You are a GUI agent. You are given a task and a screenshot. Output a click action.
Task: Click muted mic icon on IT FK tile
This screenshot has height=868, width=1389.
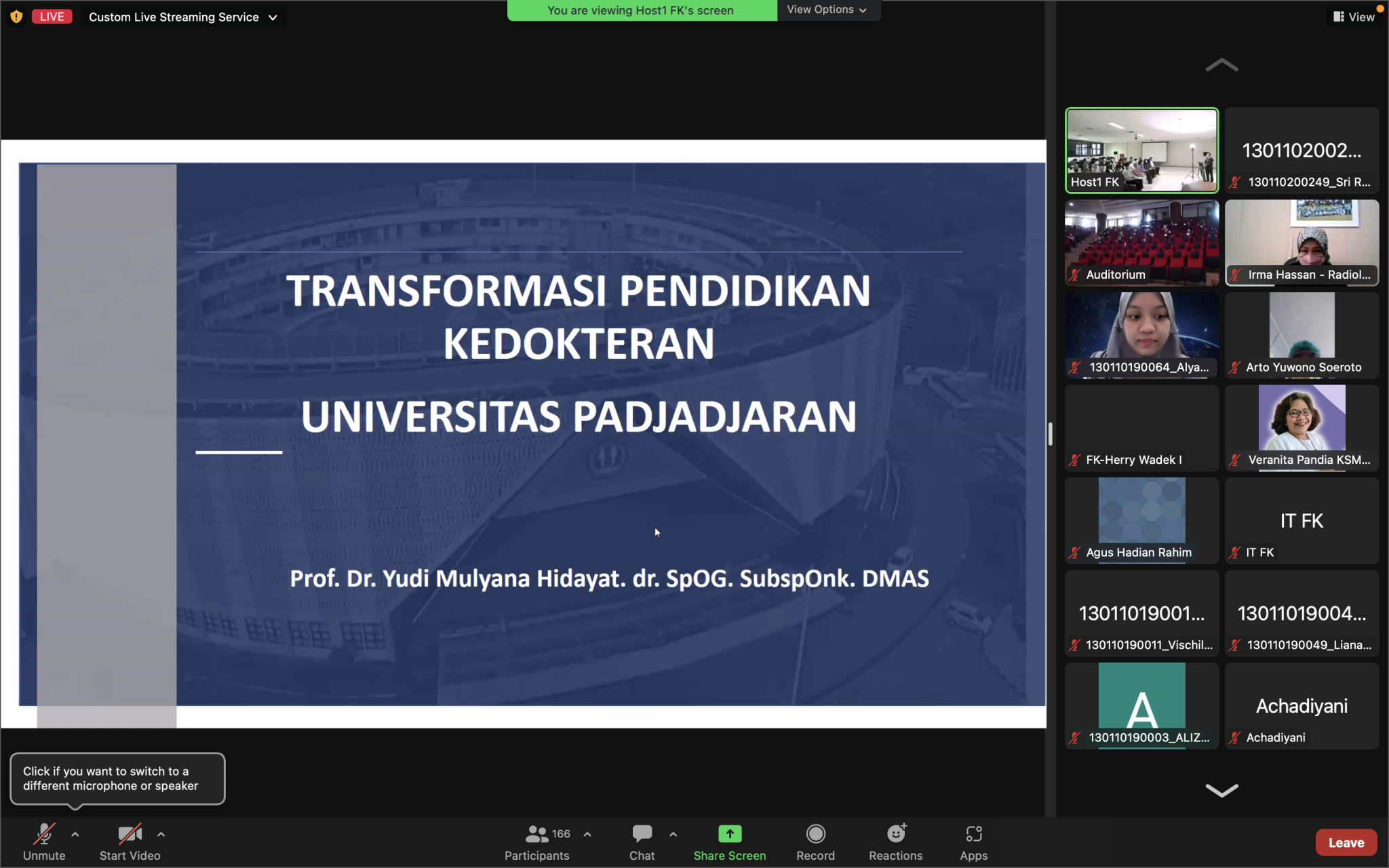[1235, 553]
